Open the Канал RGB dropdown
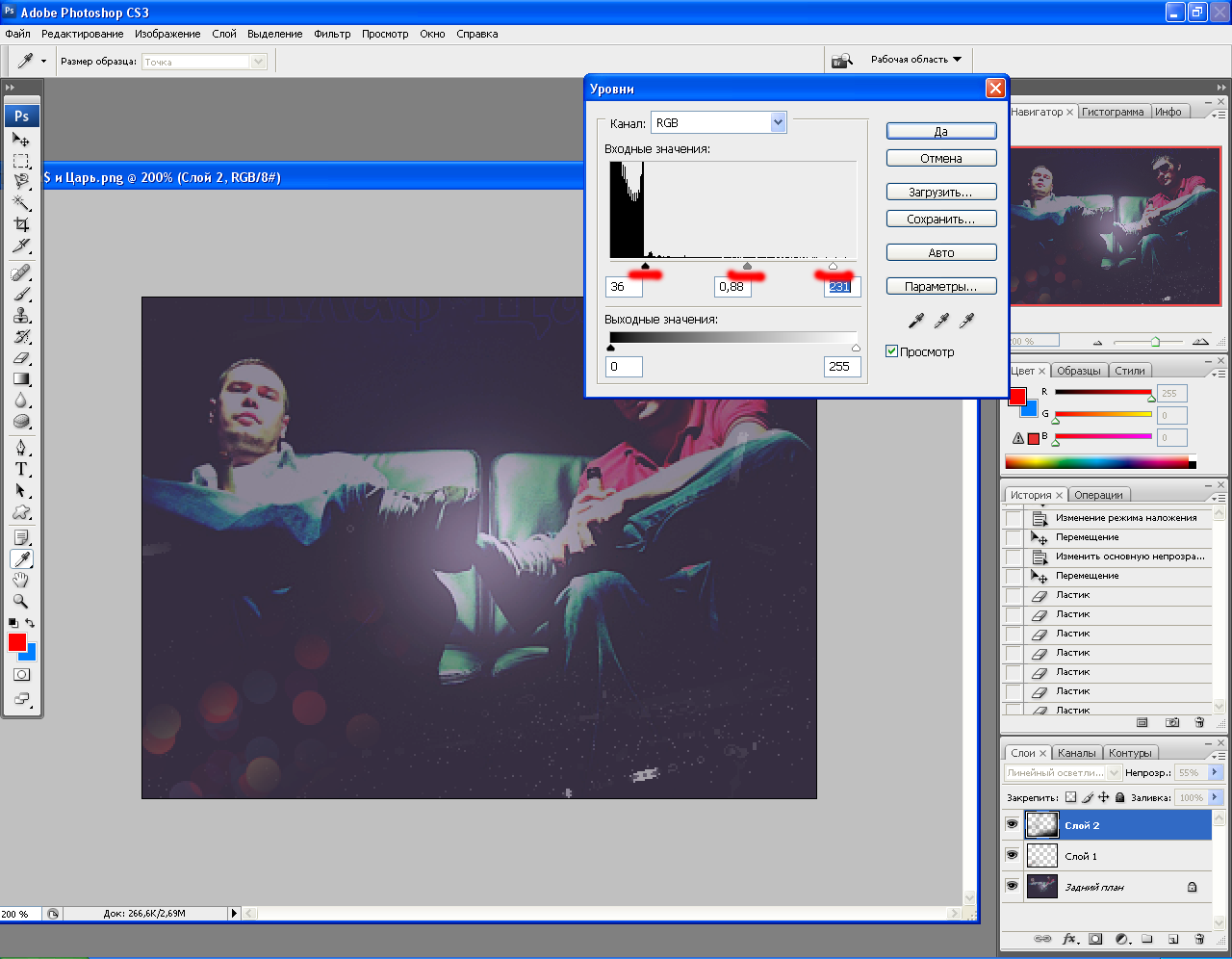This screenshot has height=959, width=1232. (779, 123)
